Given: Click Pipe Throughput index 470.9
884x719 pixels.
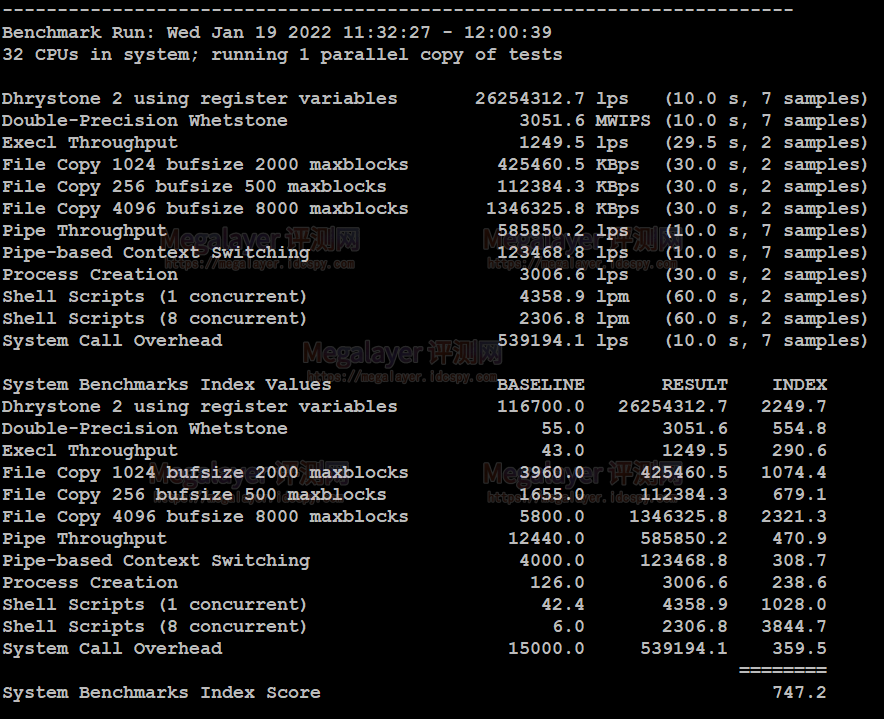Looking at the screenshot, I should 799,539.
